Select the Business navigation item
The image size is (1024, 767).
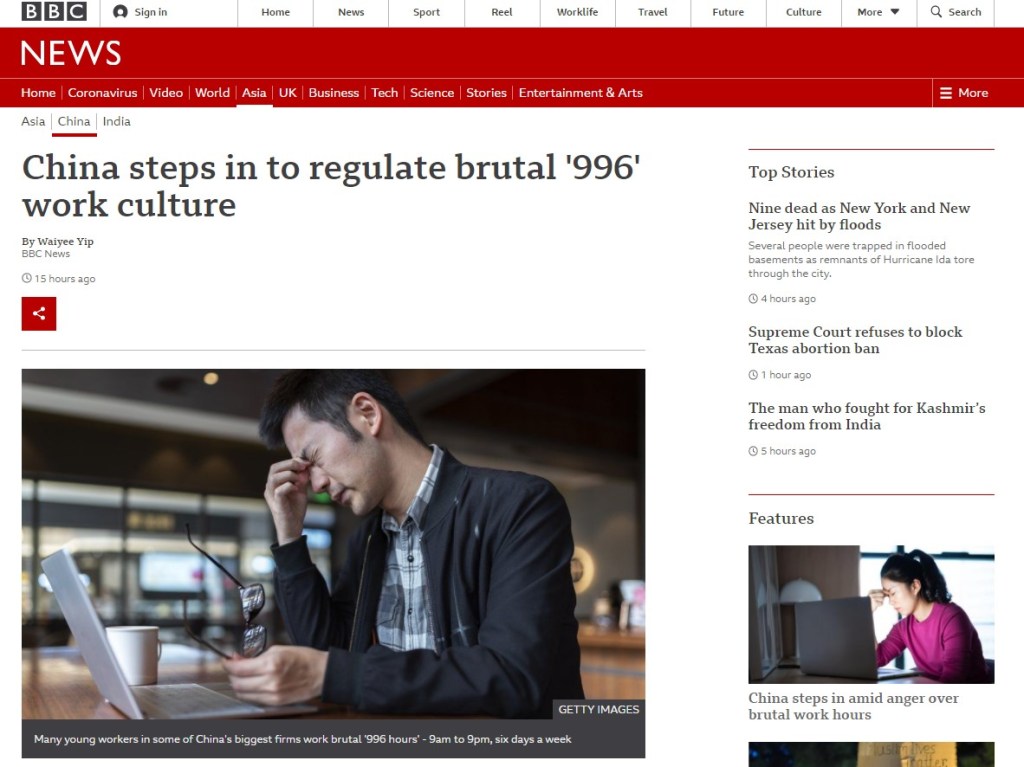(333, 93)
